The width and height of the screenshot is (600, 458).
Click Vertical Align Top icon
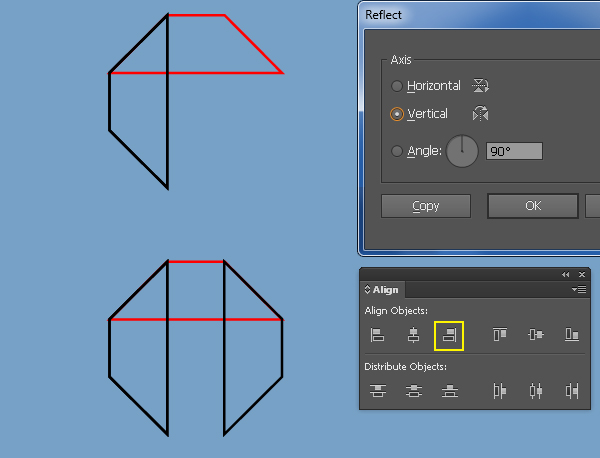pyautogui.click(x=500, y=334)
